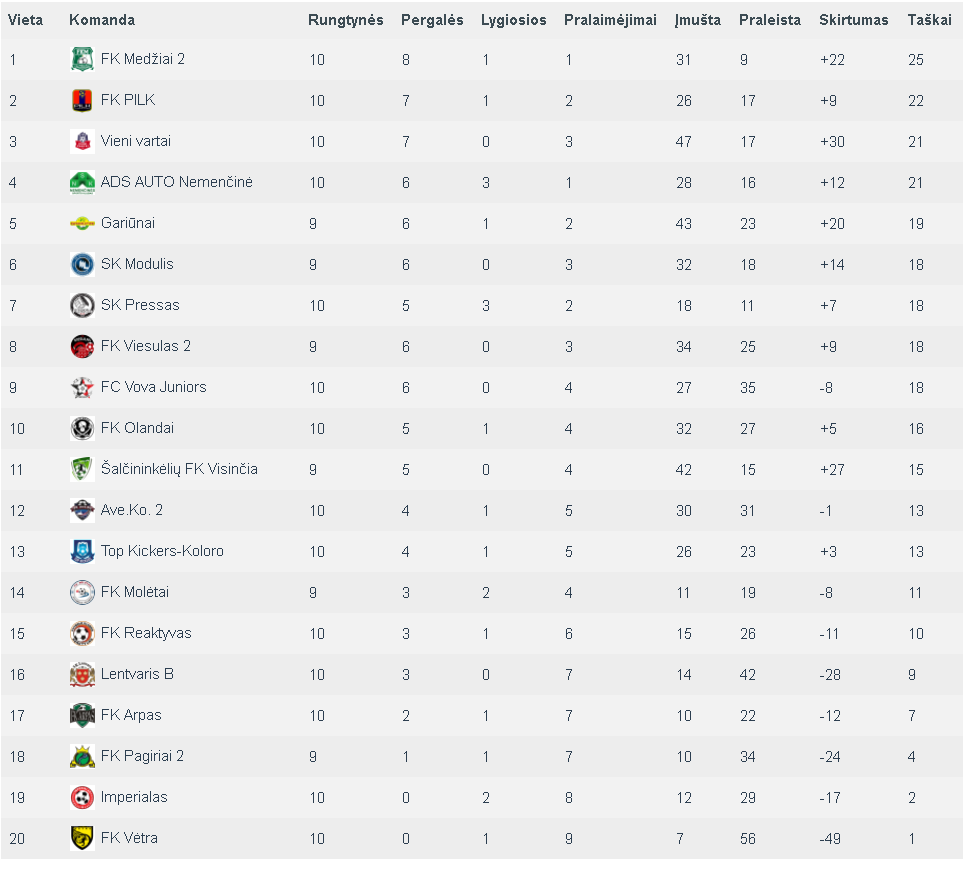
Task: Click the SK Modulis round logo
Action: 82,265
